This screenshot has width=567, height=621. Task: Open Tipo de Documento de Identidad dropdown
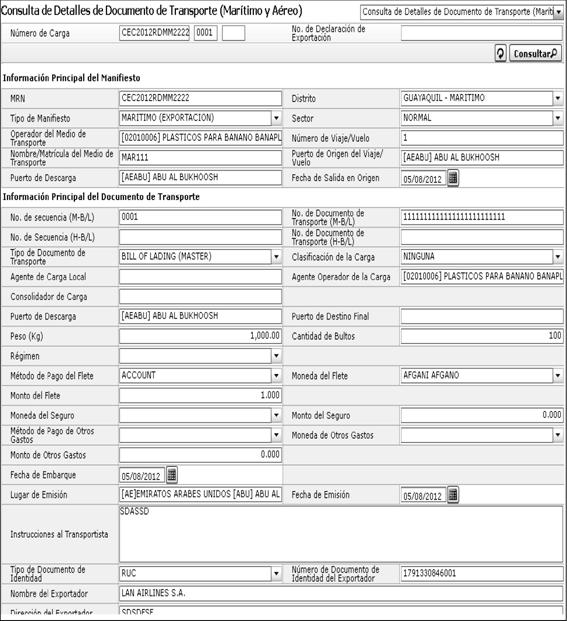click(276, 573)
